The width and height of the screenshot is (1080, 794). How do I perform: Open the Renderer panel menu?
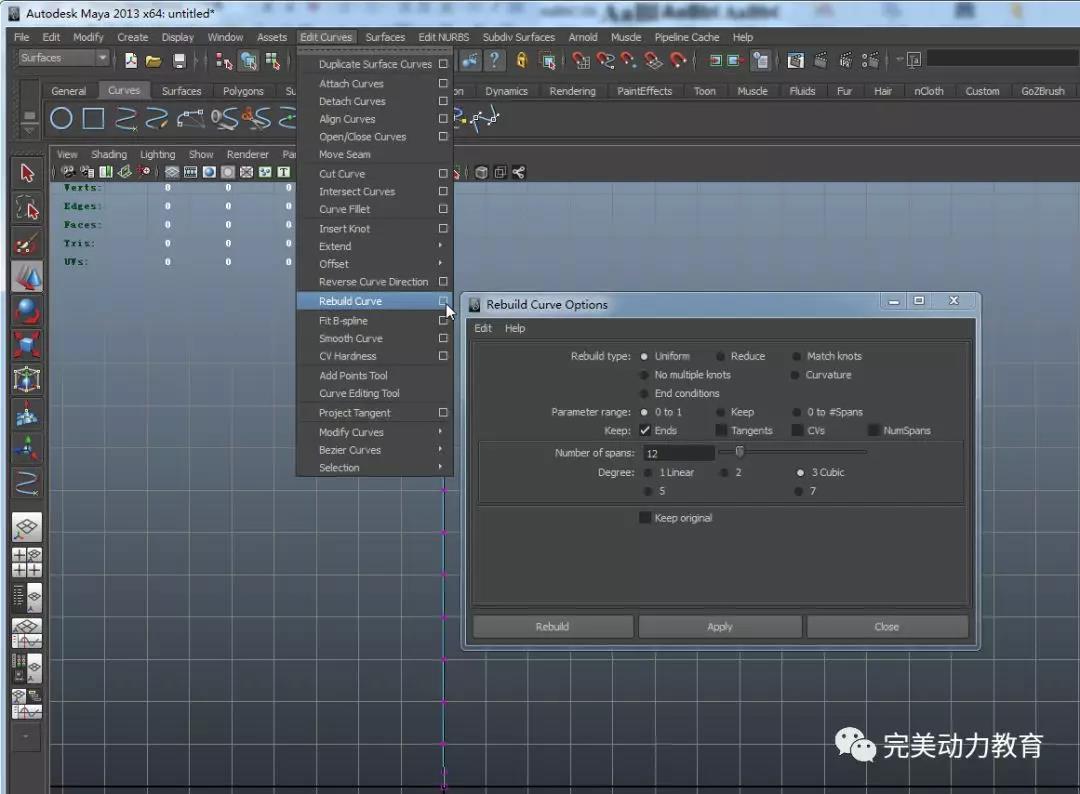click(x=247, y=154)
